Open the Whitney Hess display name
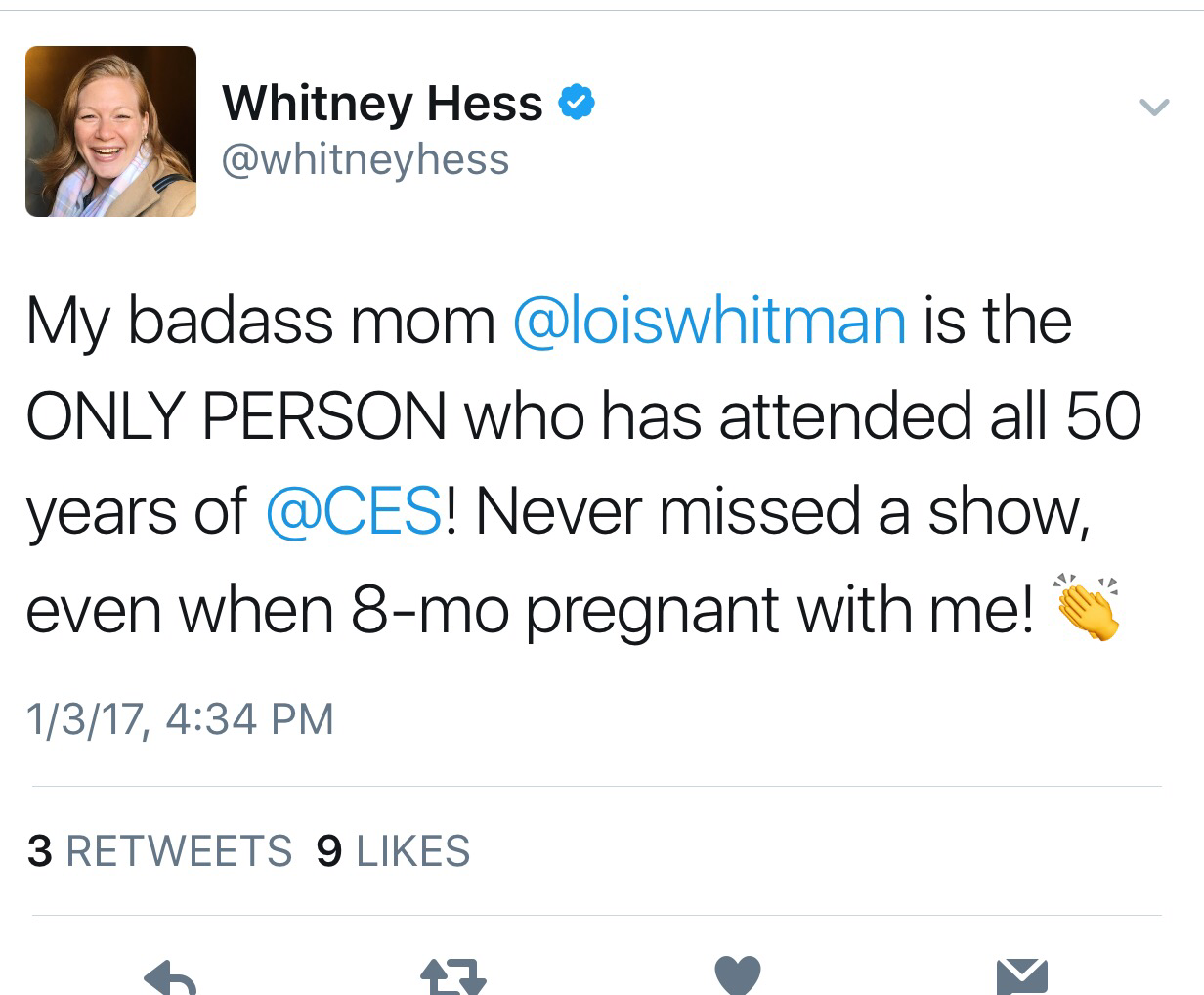The width and height of the screenshot is (1204, 995). [382, 103]
